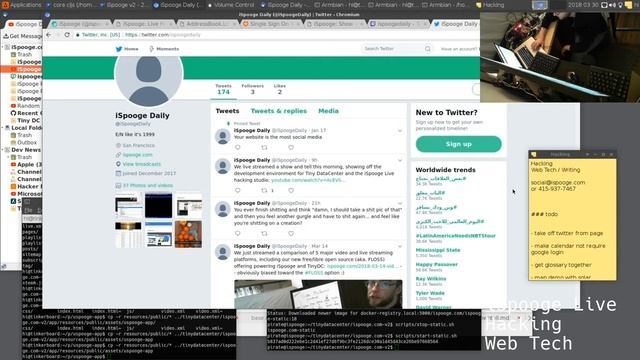Like the 'We live streamed a show' tweet

click(x=291, y=190)
